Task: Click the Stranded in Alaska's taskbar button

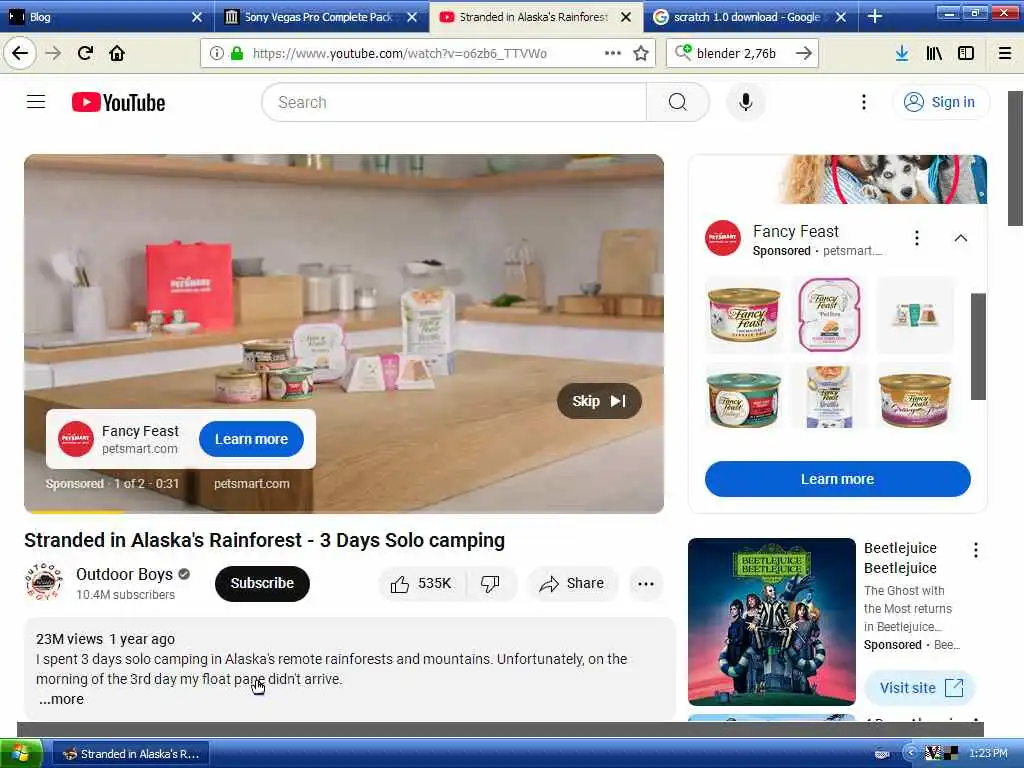Action: click(131, 754)
